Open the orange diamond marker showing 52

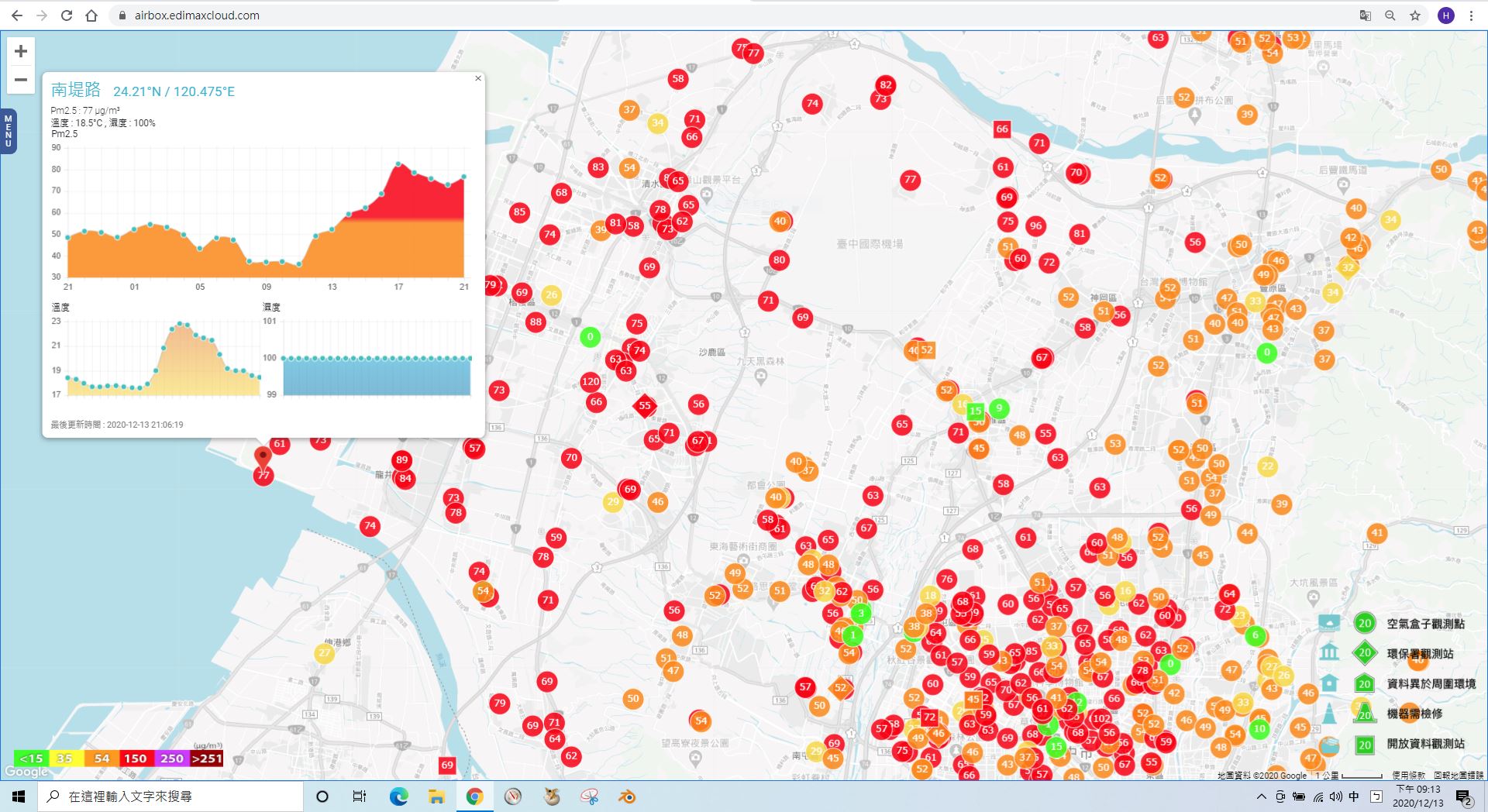[x=841, y=687]
